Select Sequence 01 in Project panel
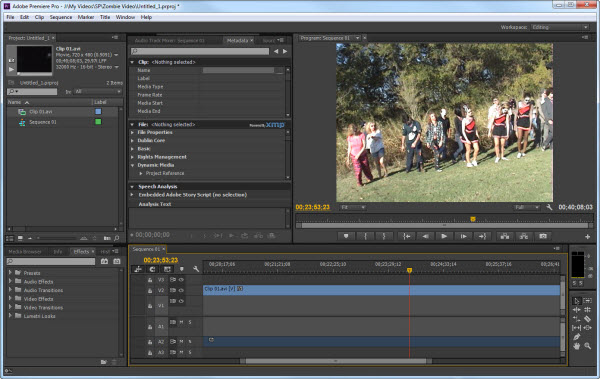Viewport: 600px width, 379px height. pyautogui.click(x=43, y=122)
